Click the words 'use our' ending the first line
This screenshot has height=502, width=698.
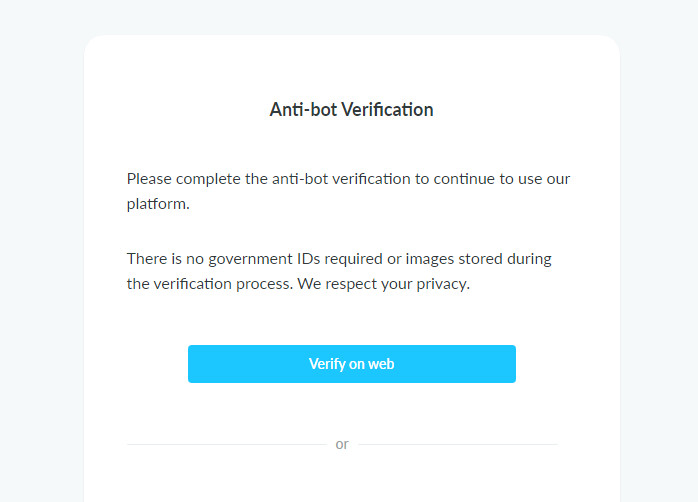[x=544, y=179]
